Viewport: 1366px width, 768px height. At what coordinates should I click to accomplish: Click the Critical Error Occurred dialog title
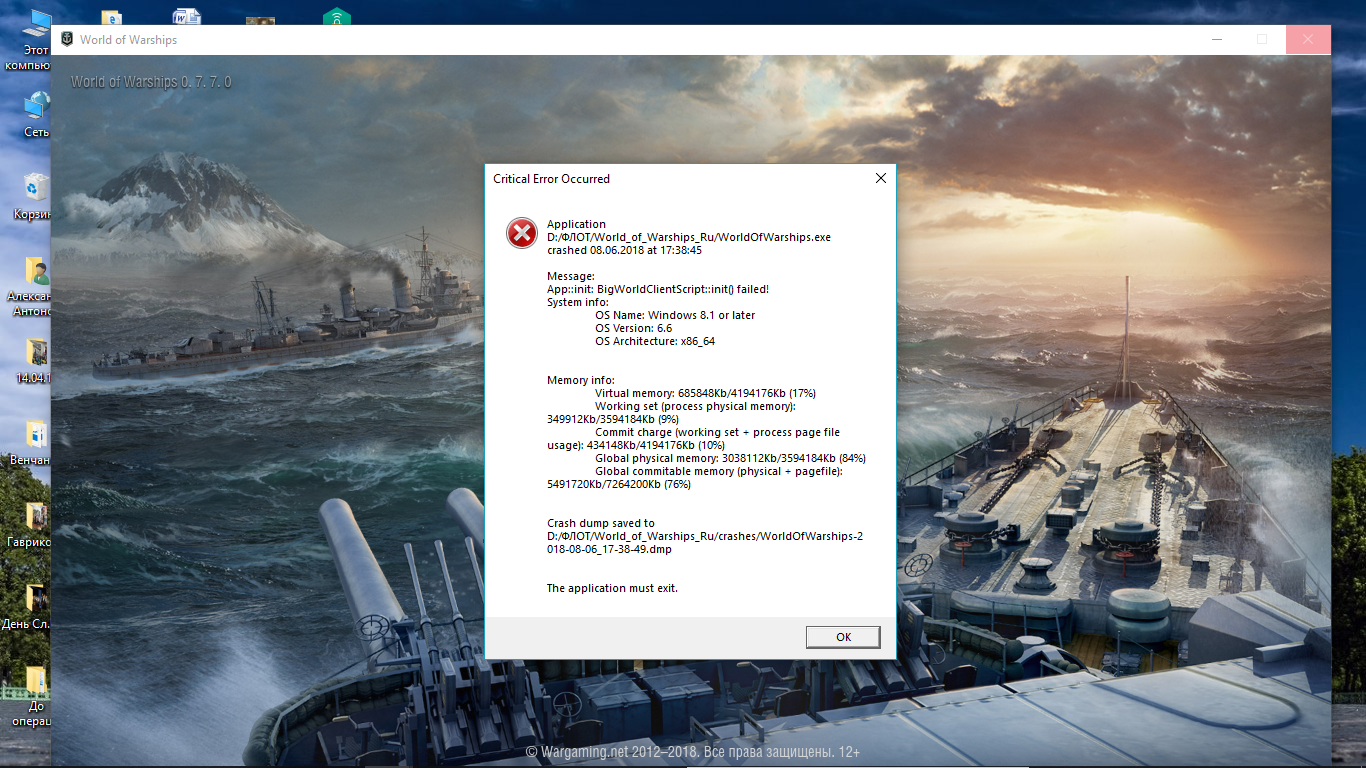[x=551, y=179]
